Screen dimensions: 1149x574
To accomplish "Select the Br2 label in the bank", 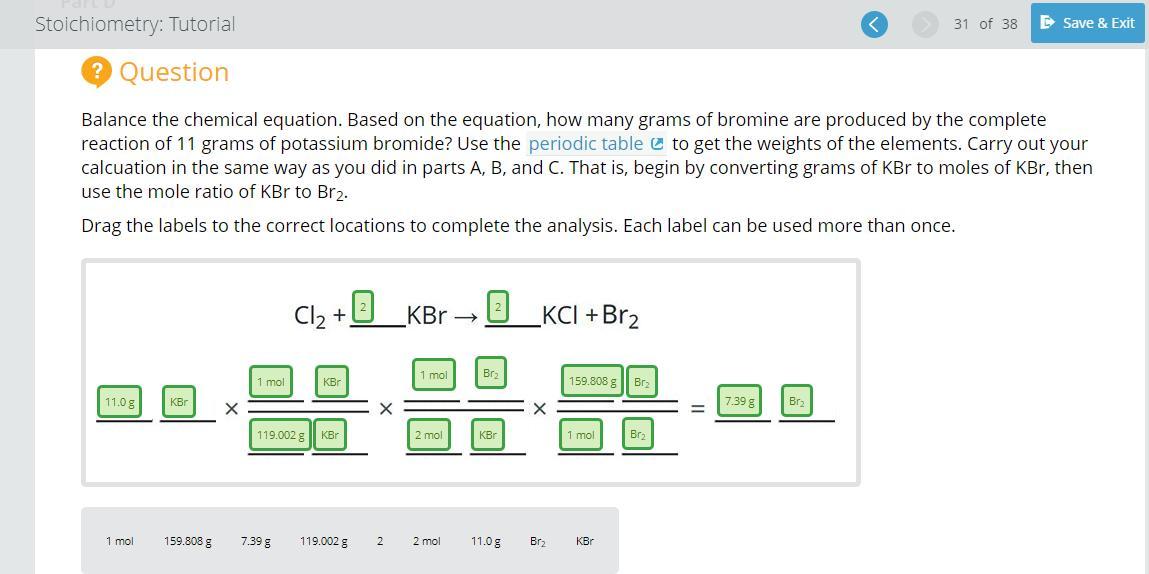I will pyautogui.click(x=538, y=542).
